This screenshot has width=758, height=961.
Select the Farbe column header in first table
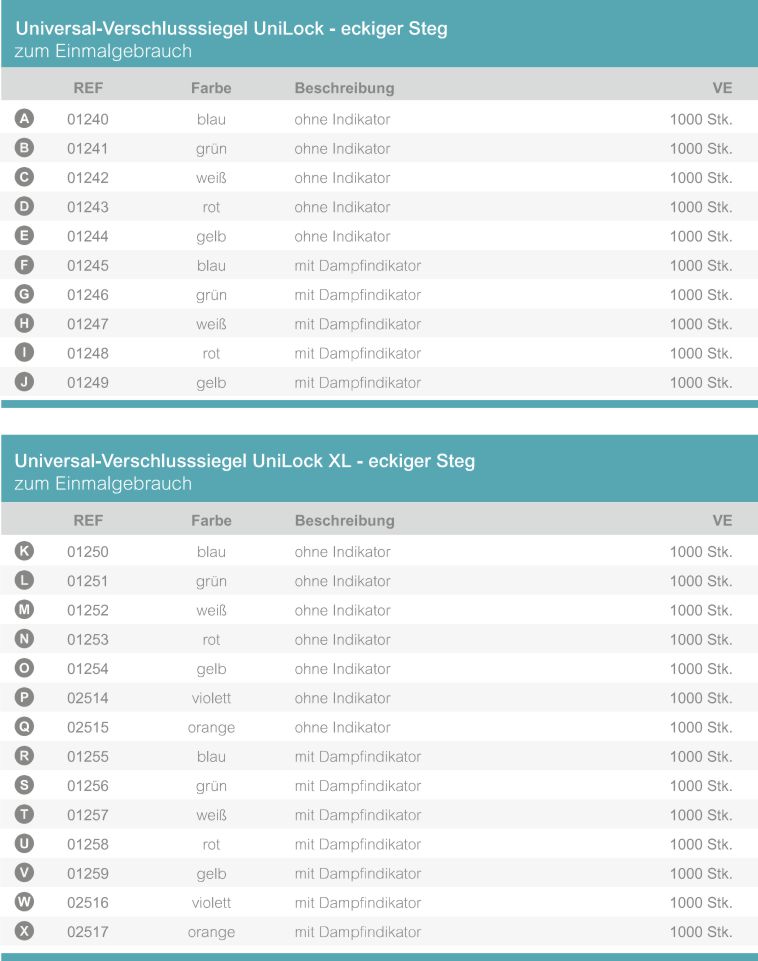(x=211, y=88)
